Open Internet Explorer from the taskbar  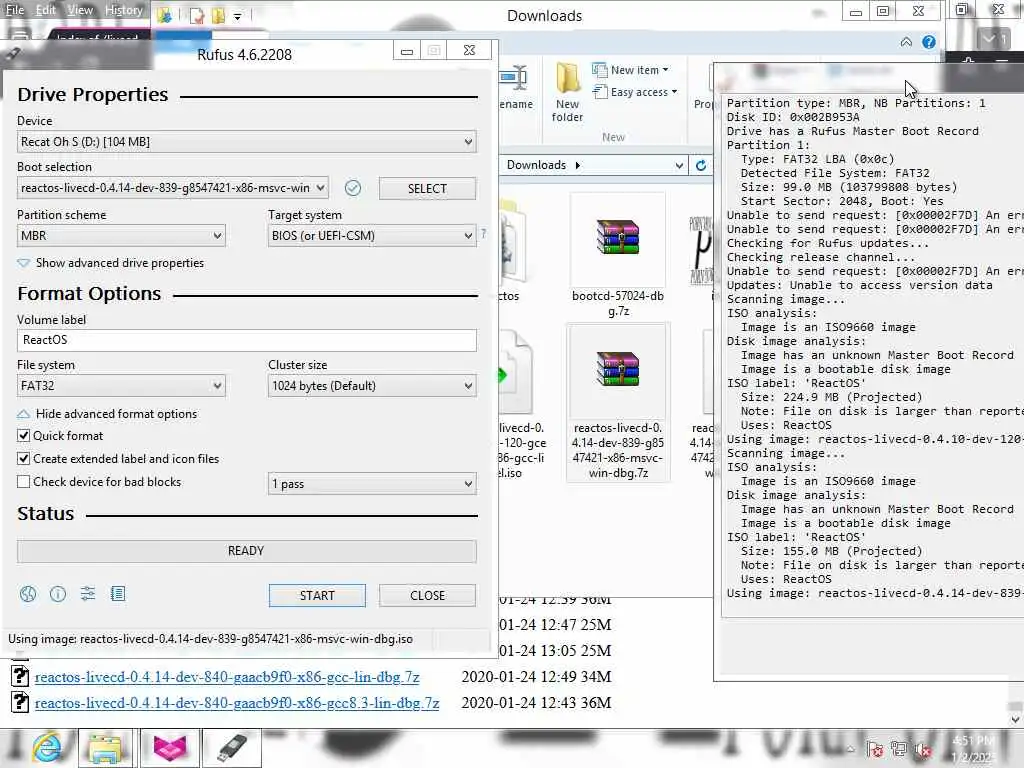click(47, 748)
